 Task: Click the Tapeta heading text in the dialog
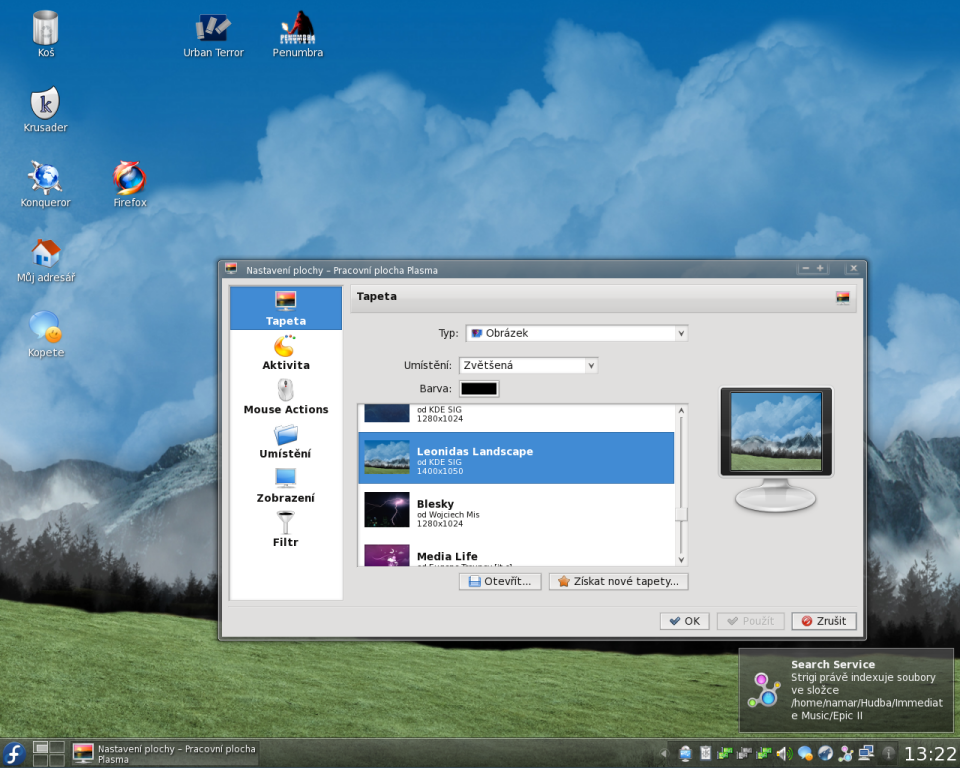(377, 296)
